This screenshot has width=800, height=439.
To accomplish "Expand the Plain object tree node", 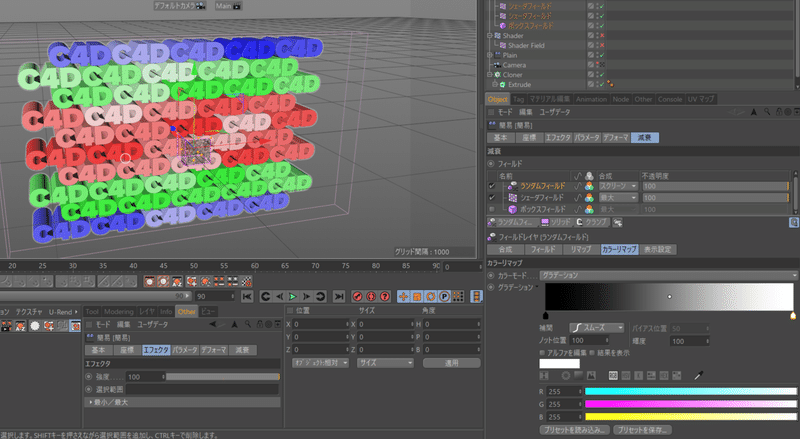I will [x=490, y=55].
